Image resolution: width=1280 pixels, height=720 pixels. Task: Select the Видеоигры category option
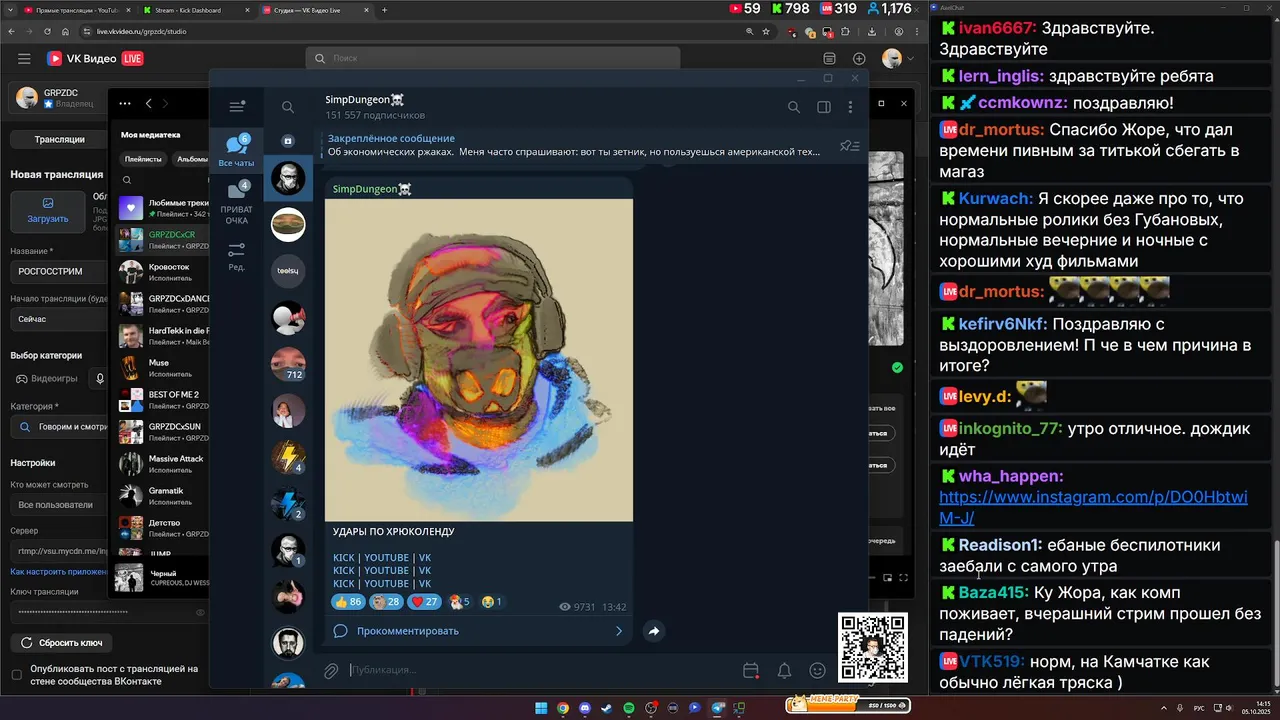coord(46,379)
